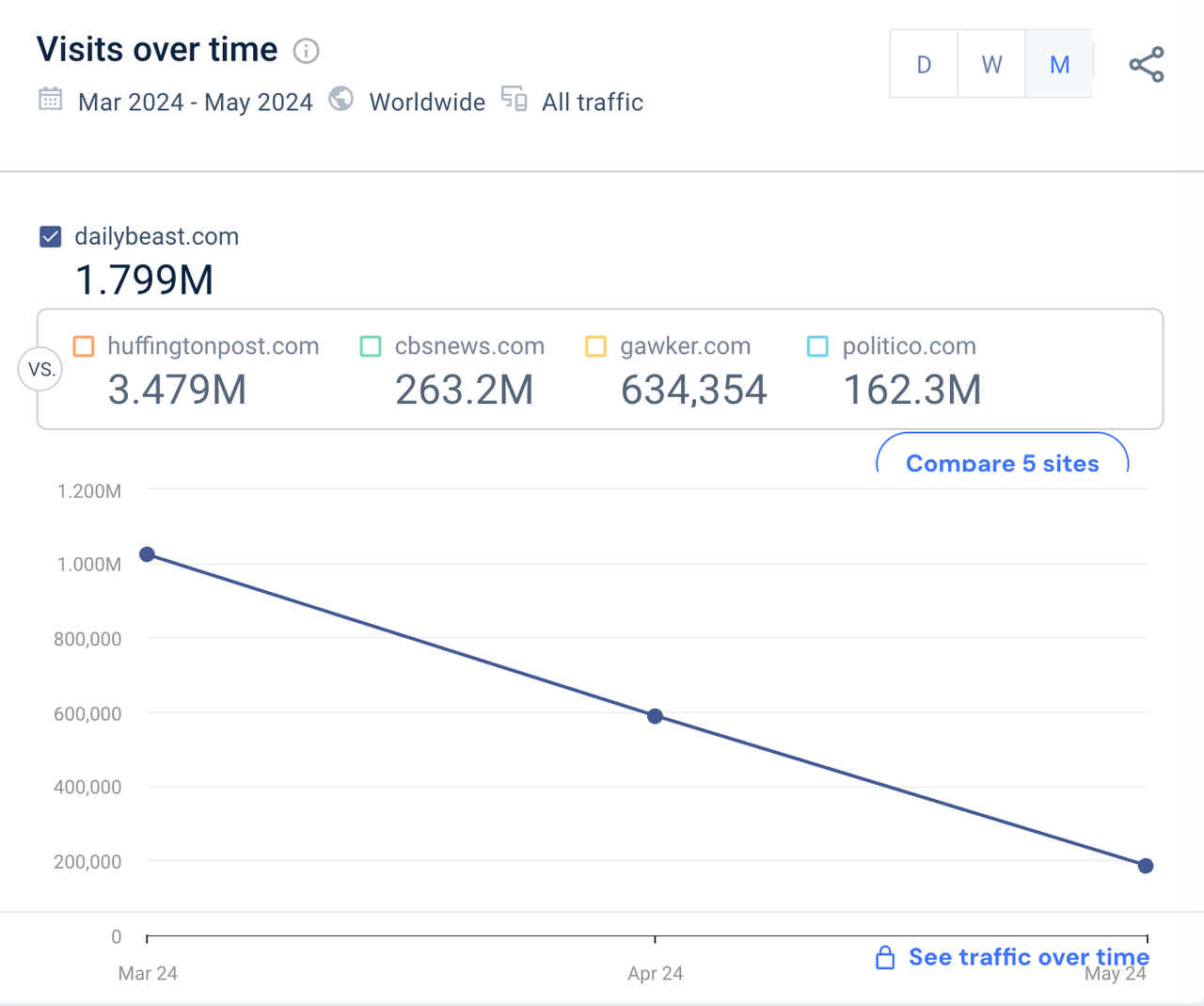Click the 600,000 y-axis label

pos(87,713)
